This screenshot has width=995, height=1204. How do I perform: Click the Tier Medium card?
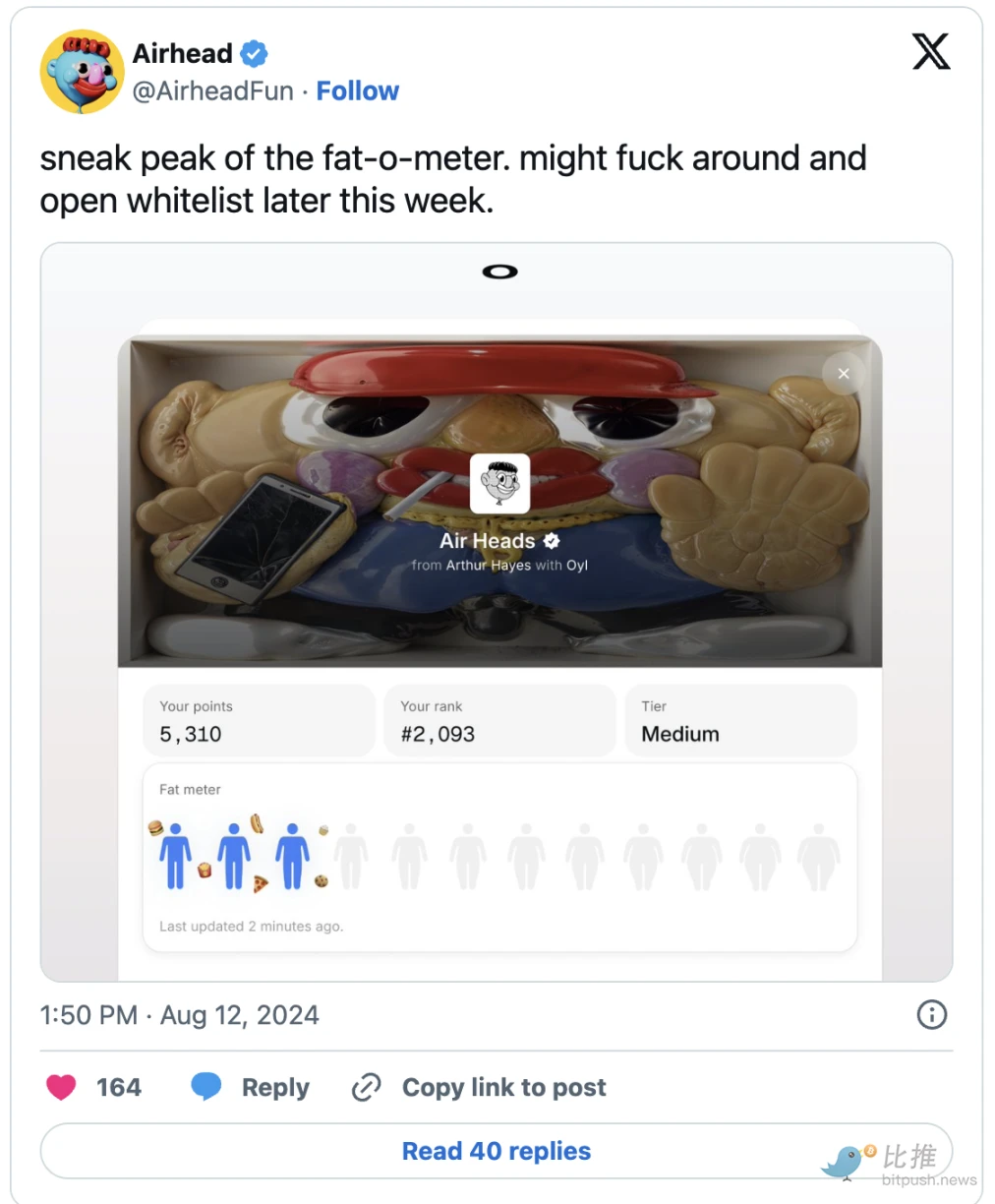click(740, 721)
